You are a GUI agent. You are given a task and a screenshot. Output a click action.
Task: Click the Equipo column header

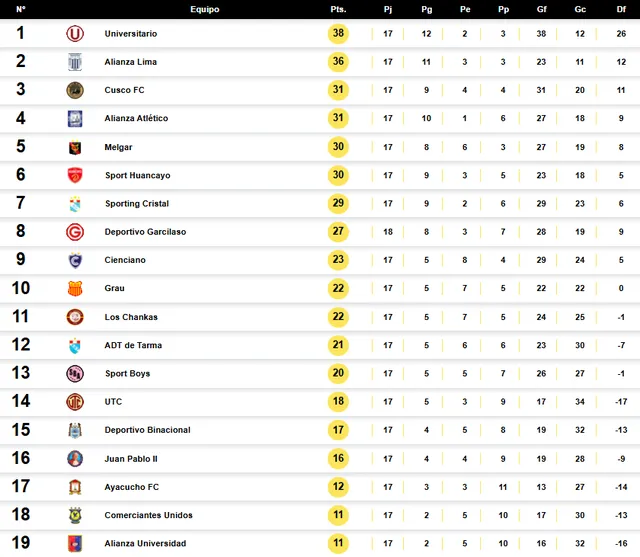(x=204, y=9)
